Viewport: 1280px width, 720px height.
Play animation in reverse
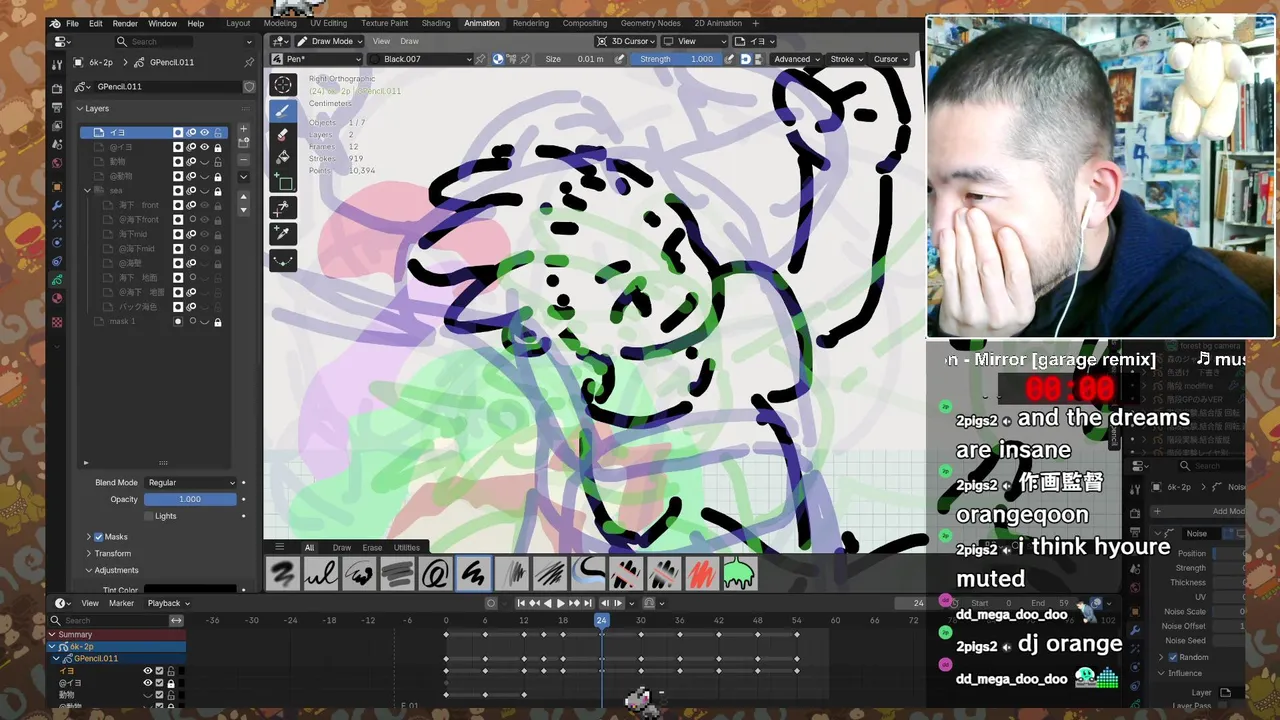coord(547,603)
